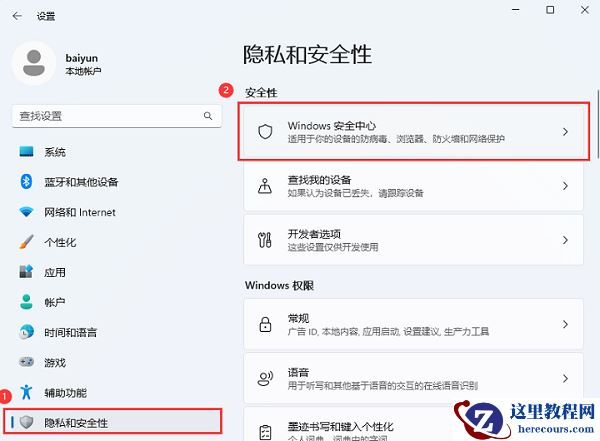Expand Windows 安全中心 chevron

565,131
